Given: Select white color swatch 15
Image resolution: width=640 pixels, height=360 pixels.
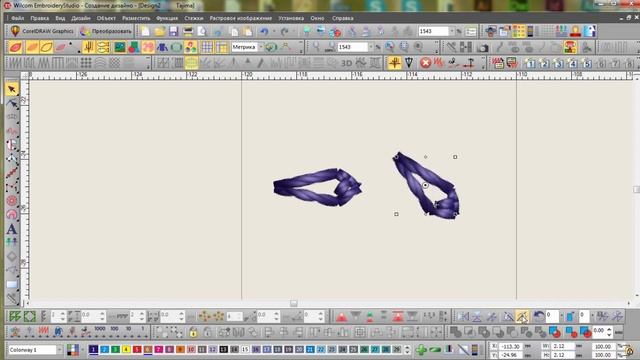Looking at the screenshot, I should click(x=245, y=350).
